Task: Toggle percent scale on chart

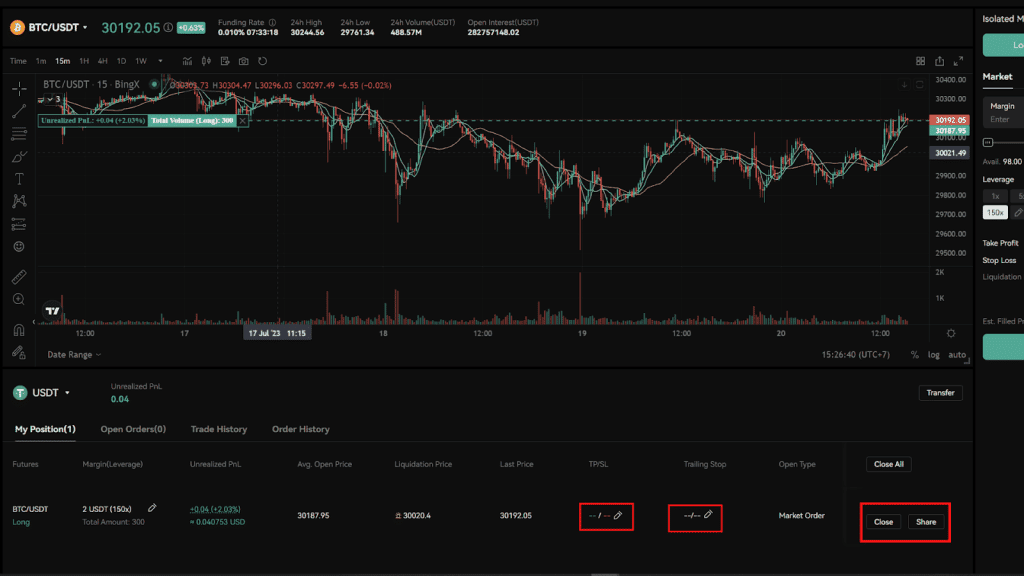Action: coord(914,355)
